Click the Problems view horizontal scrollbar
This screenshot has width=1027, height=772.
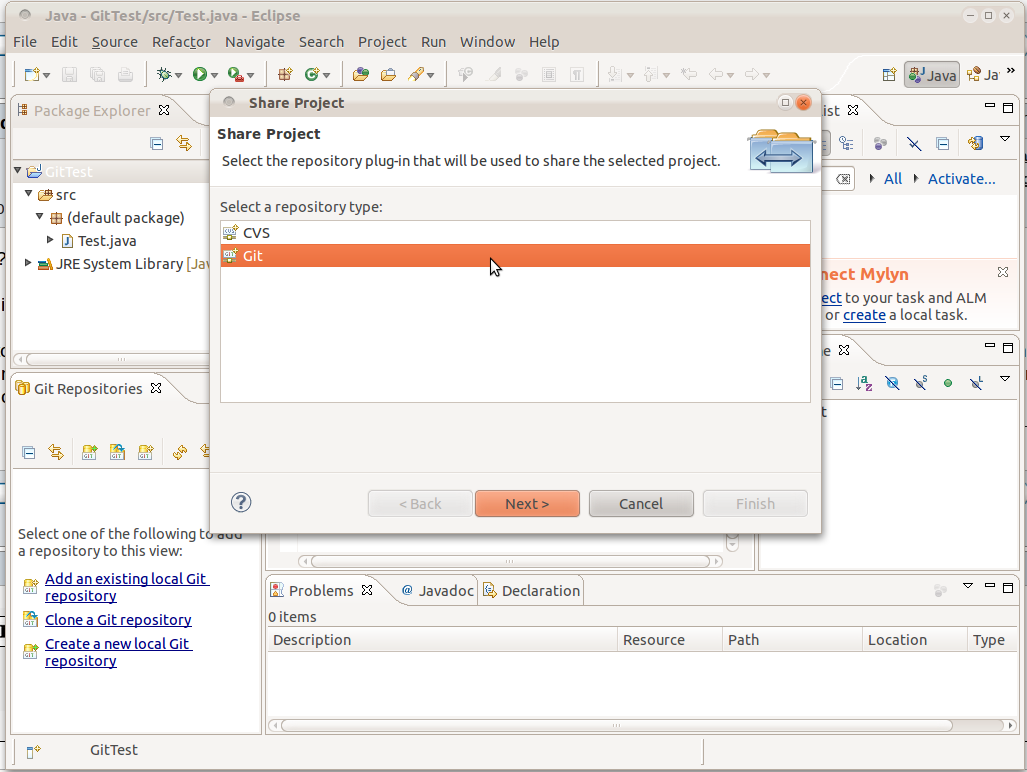(616, 725)
